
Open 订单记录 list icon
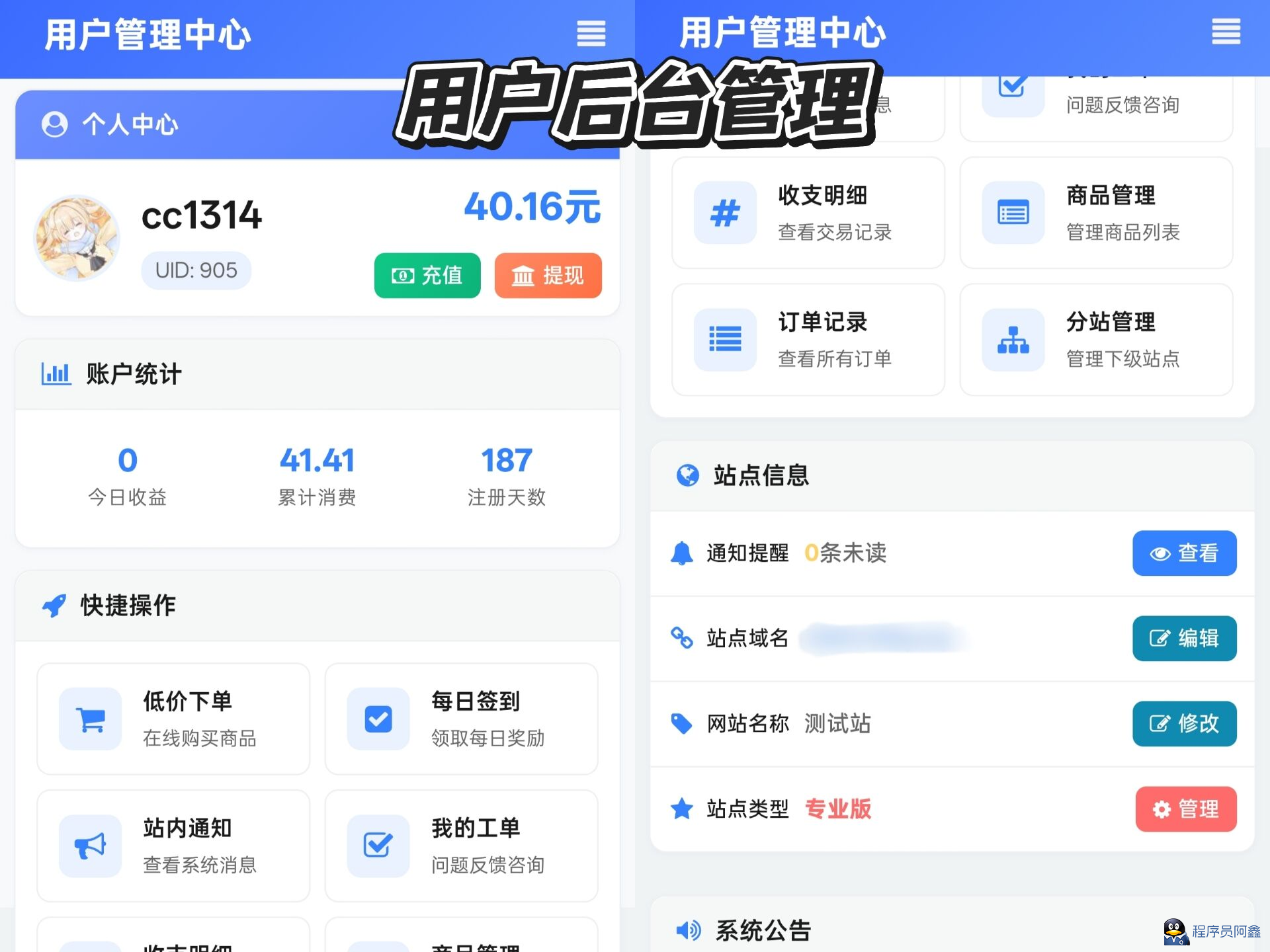725,339
